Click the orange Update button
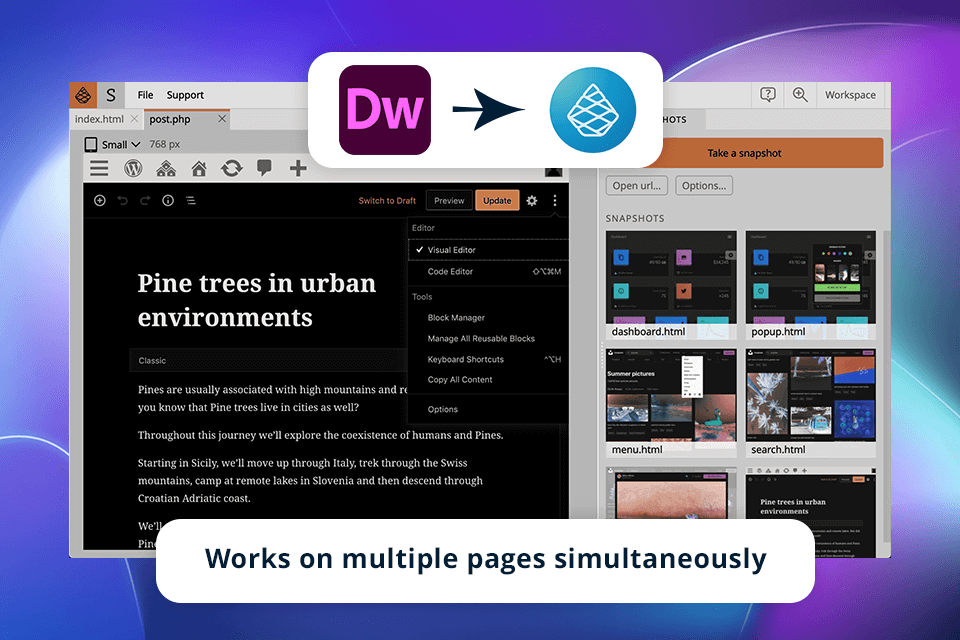Viewport: 960px width, 640px height. click(x=497, y=200)
